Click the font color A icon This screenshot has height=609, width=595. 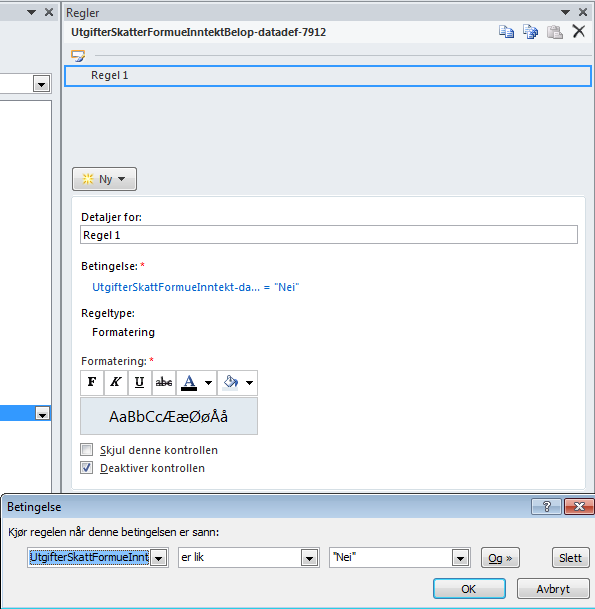(189, 383)
